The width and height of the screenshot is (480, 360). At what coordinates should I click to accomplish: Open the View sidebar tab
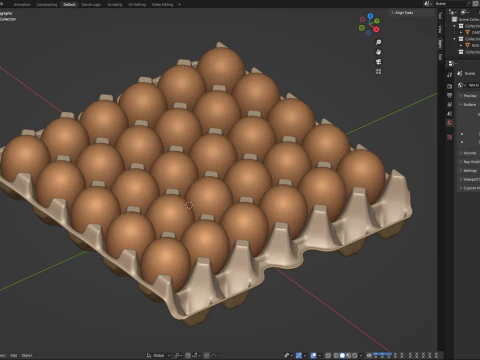point(440,29)
